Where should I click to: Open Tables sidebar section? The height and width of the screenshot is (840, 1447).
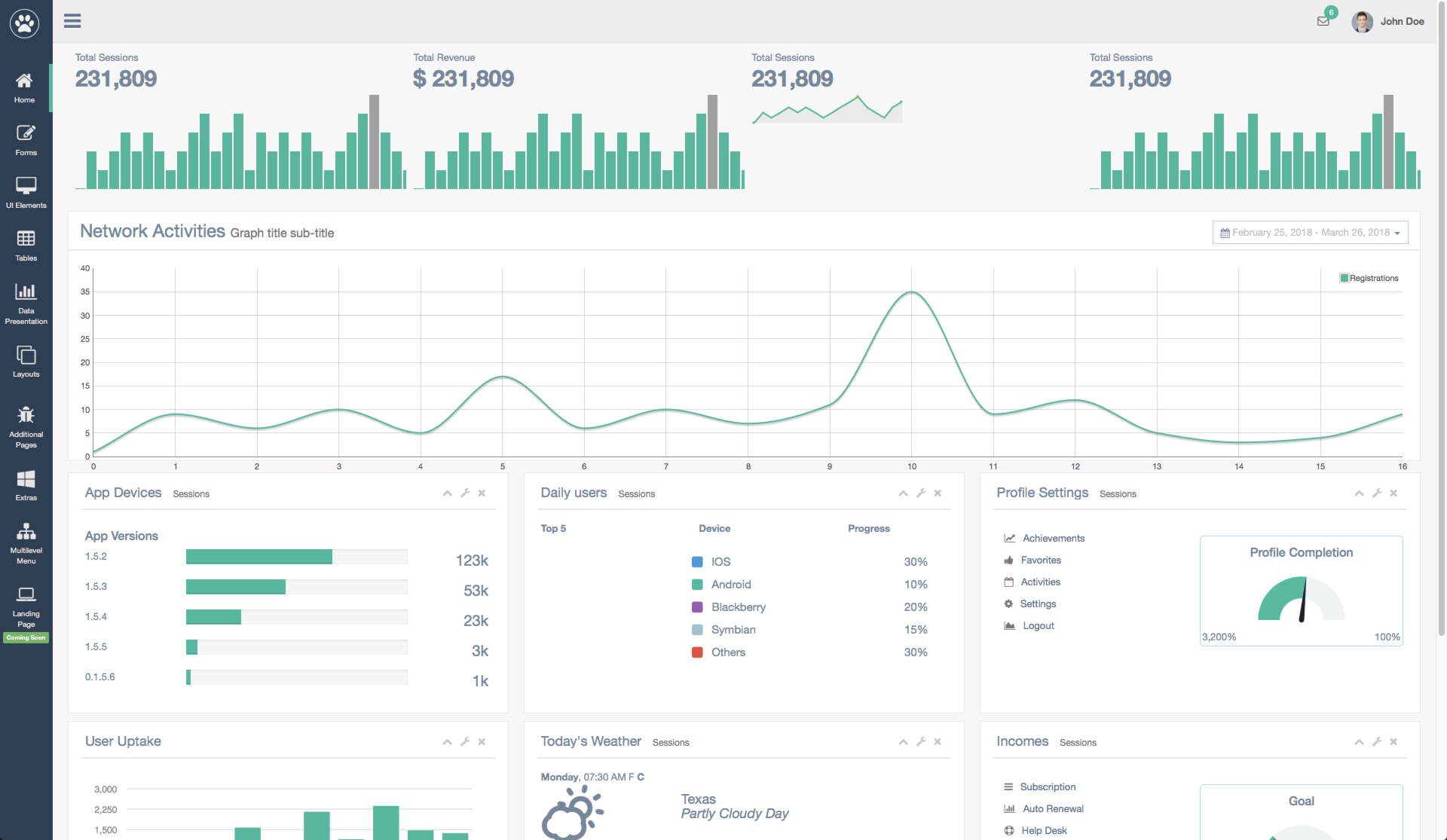click(26, 246)
